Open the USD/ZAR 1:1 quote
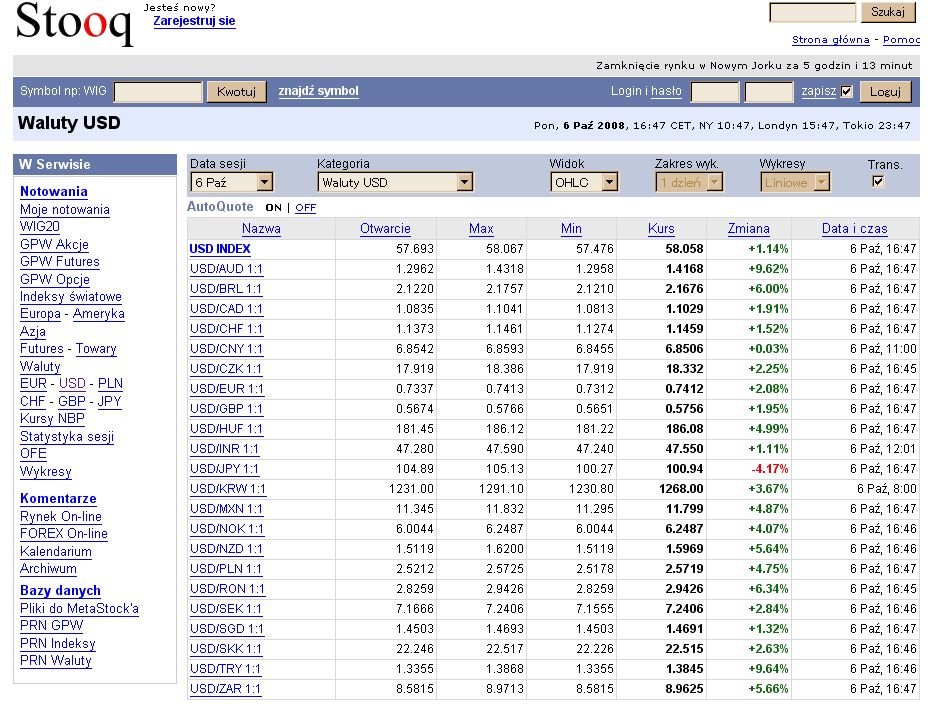Image resolution: width=935 pixels, height=714 pixels. click(225, 689)
